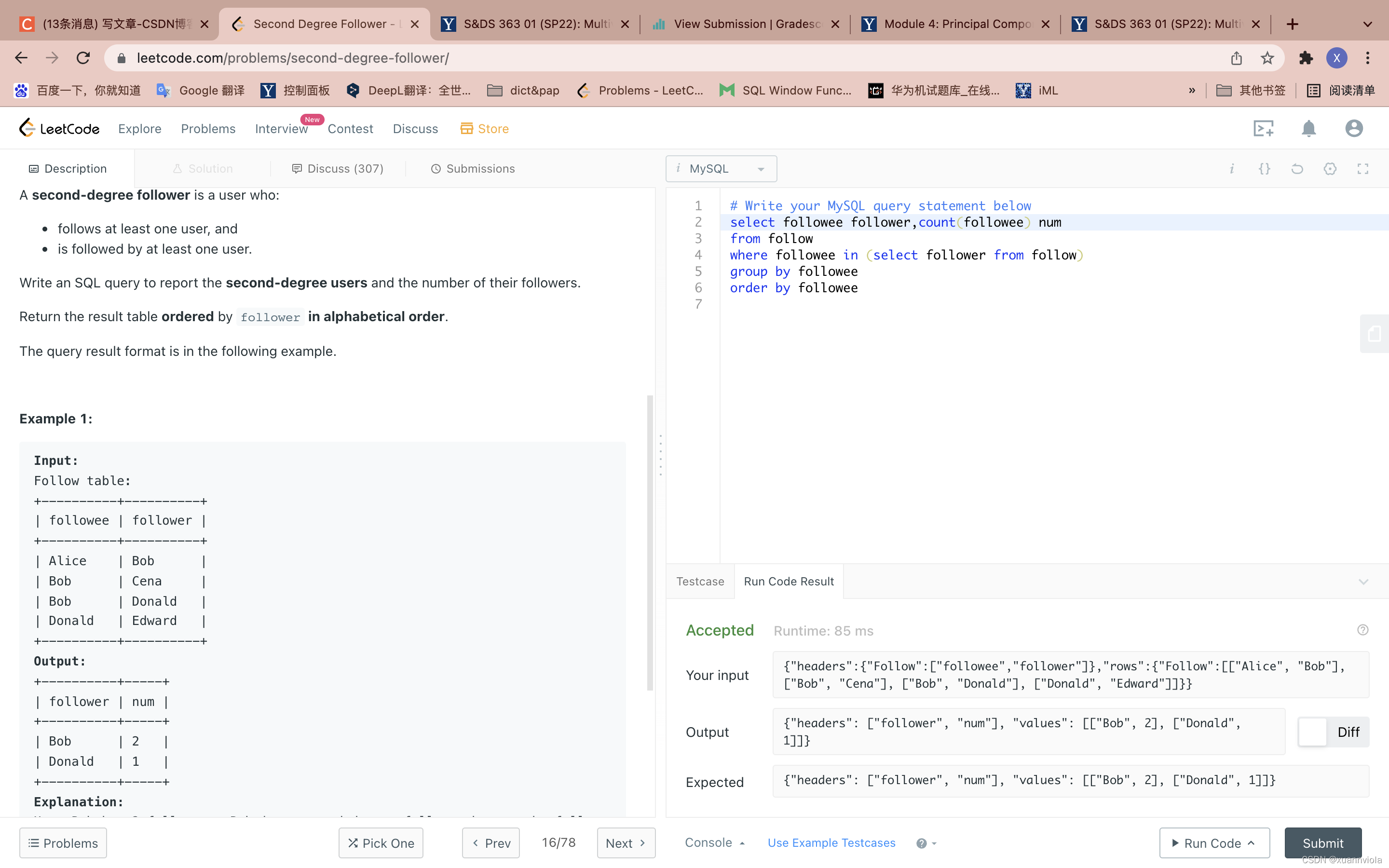Click Use Example Testcases link
The image size is (1389, 868).
click(831, 843)
